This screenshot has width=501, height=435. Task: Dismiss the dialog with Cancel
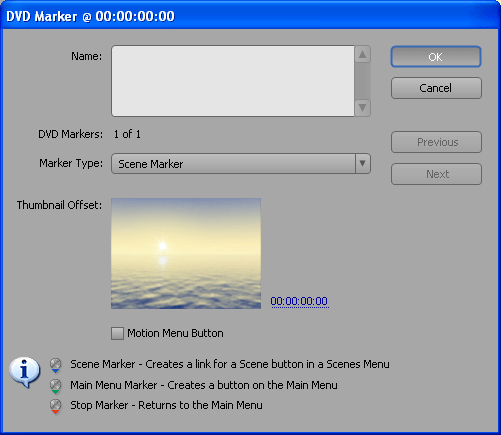pyautogui.click(x=436, y=88)
